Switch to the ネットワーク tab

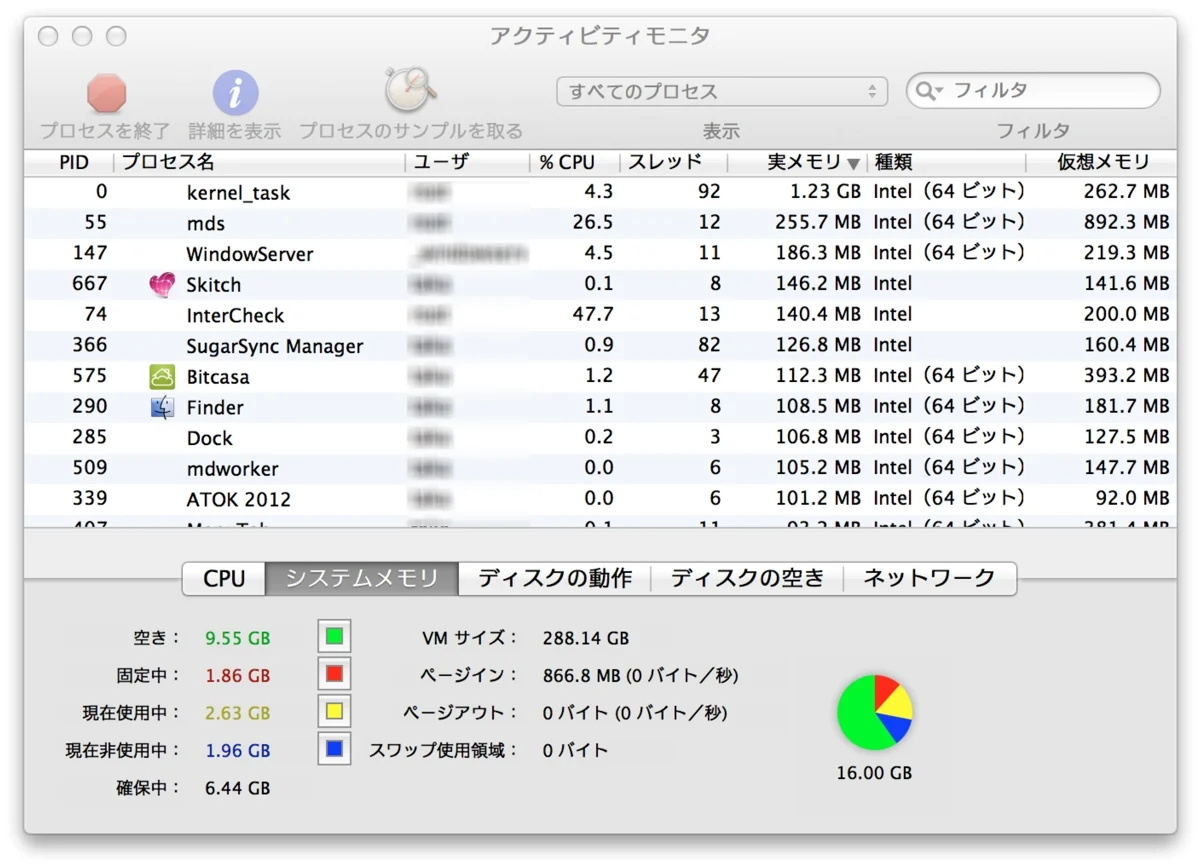pos(930,578)
